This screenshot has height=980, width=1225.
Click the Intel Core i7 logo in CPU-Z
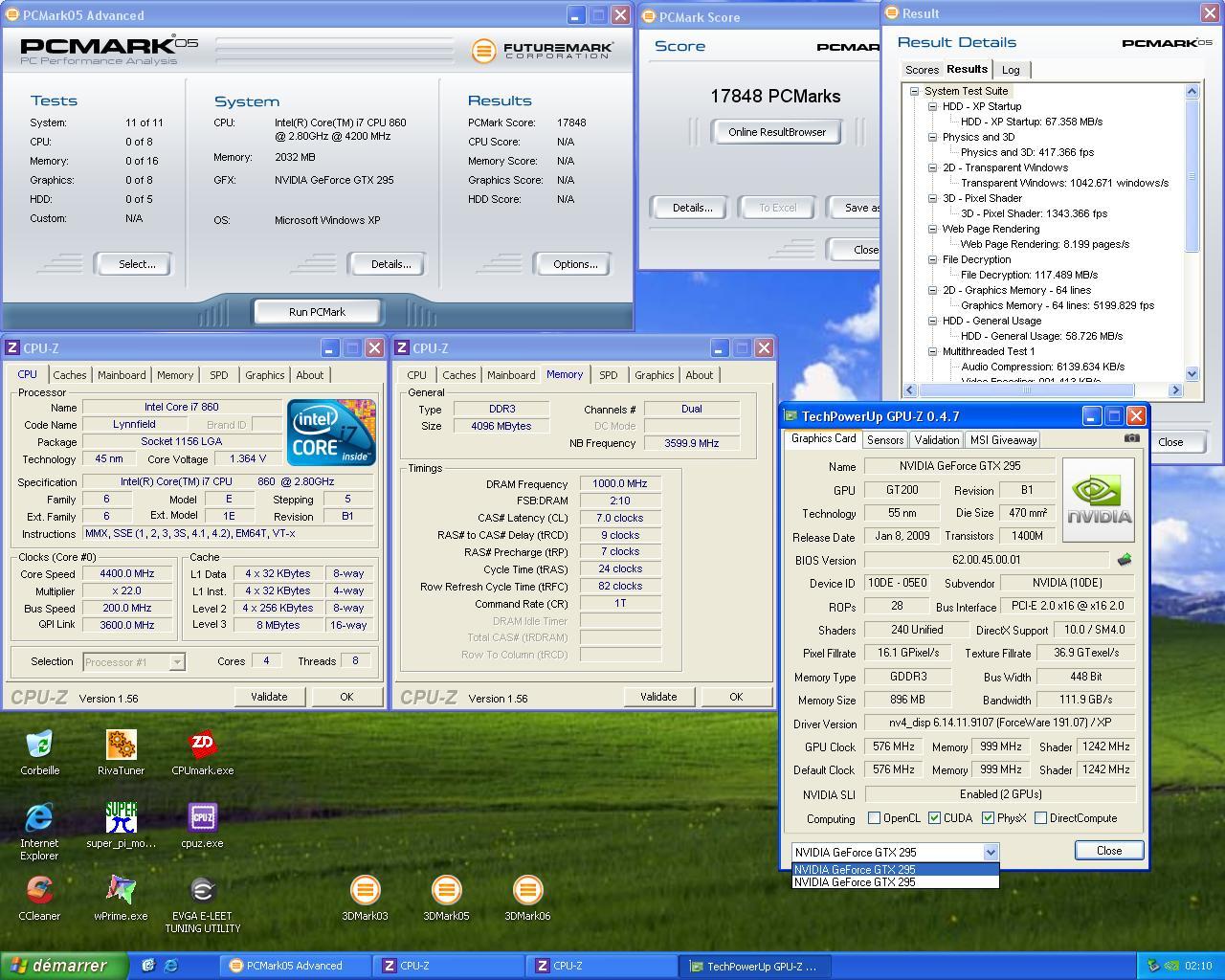(332, 433)
